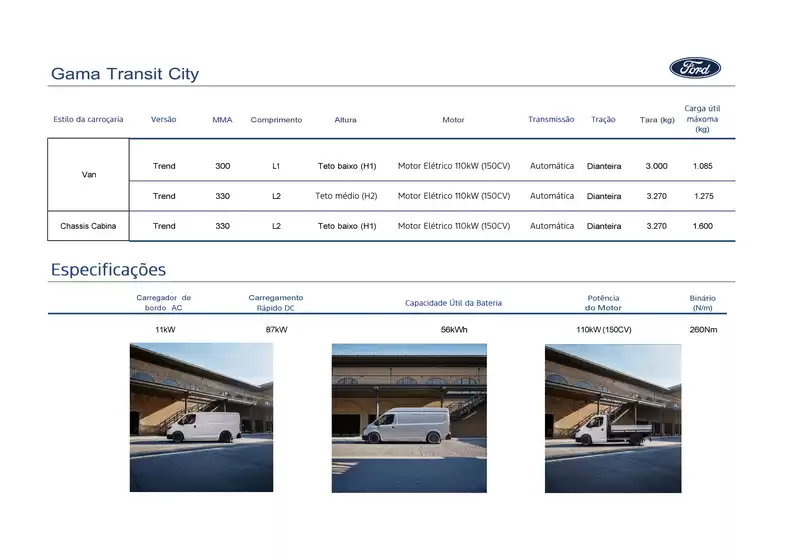Click the 'Carregador de bordo AC' label

(x=163, y=303)
